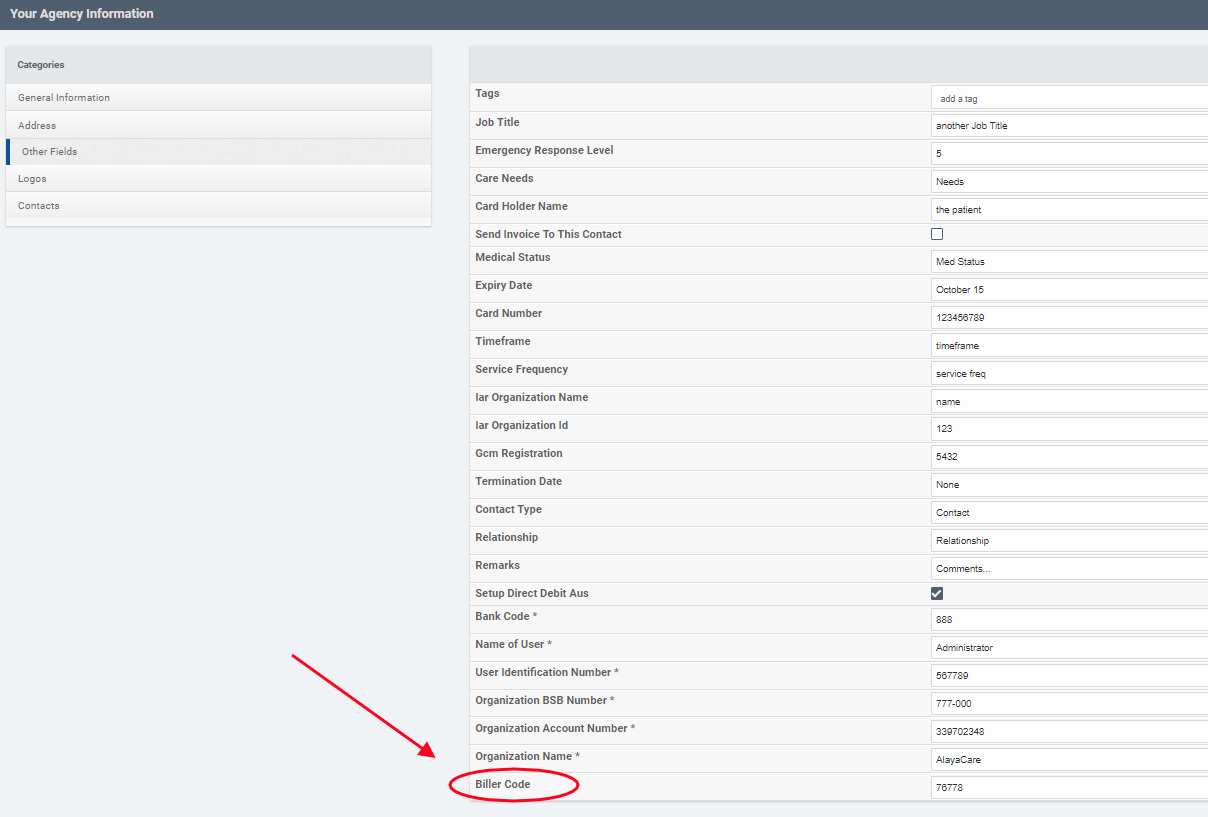This screenshot has width=1208, height=817.
Task: Click into the Care Needs field
Action: point(1068,182)
